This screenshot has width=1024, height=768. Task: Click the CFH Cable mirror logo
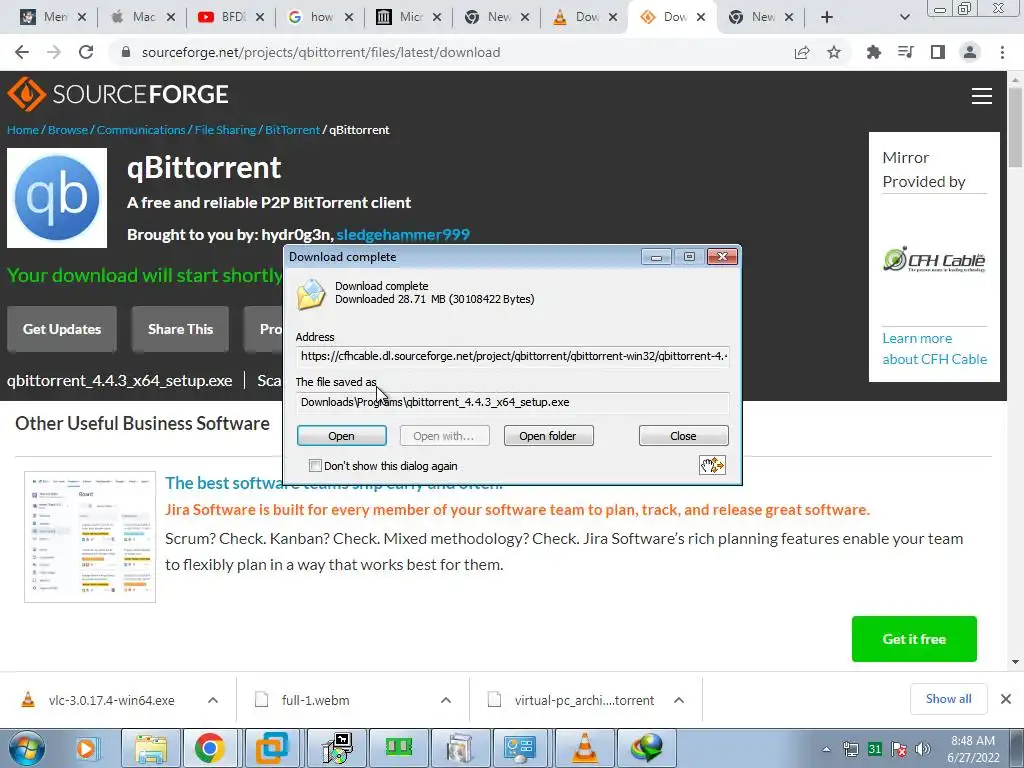pos(934,259)
